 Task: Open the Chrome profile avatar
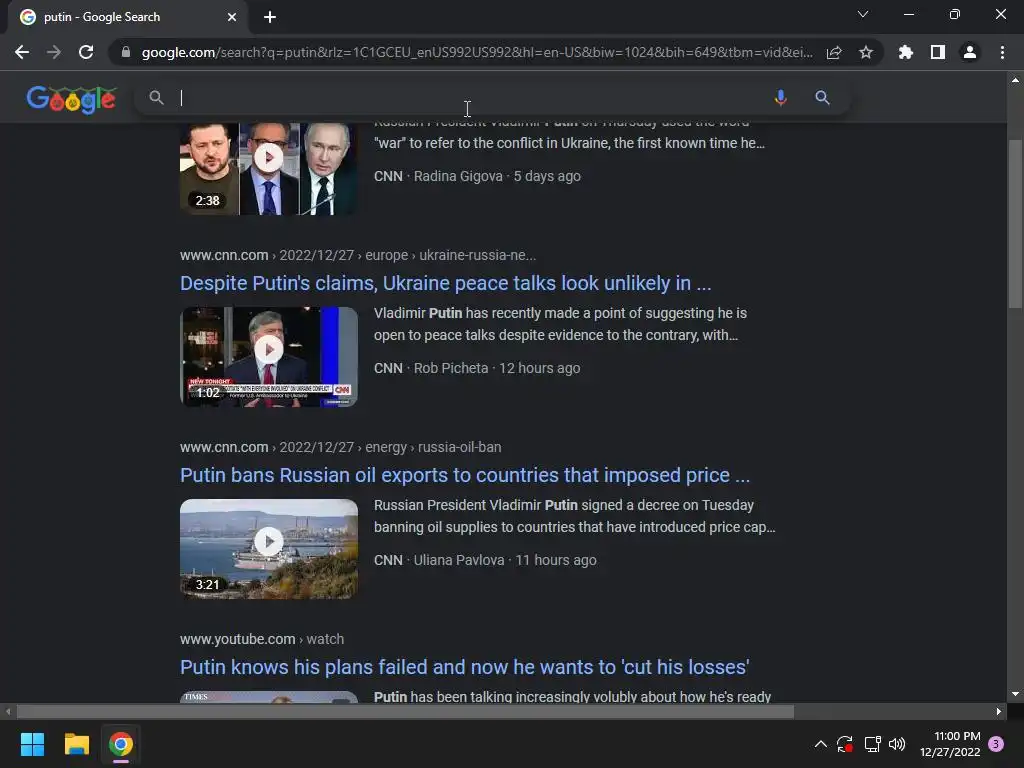[x=970, y=52]
